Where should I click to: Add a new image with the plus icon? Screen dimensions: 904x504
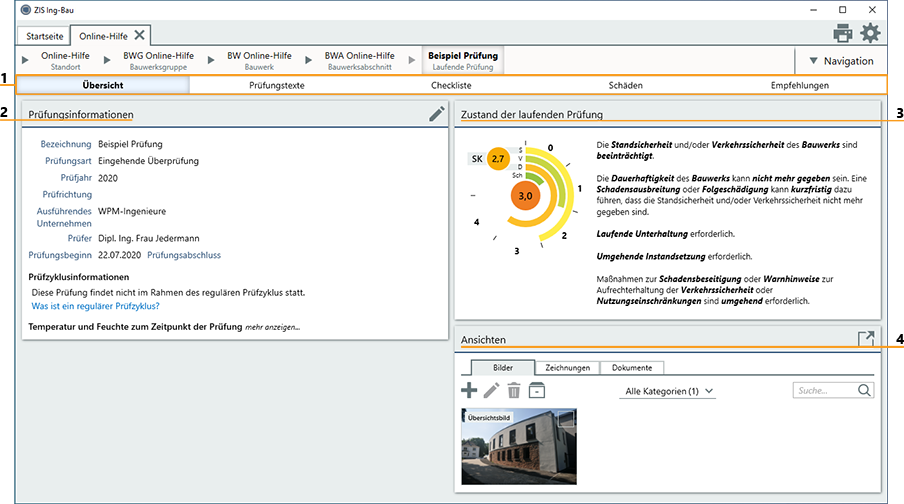(x=468, y=391)
